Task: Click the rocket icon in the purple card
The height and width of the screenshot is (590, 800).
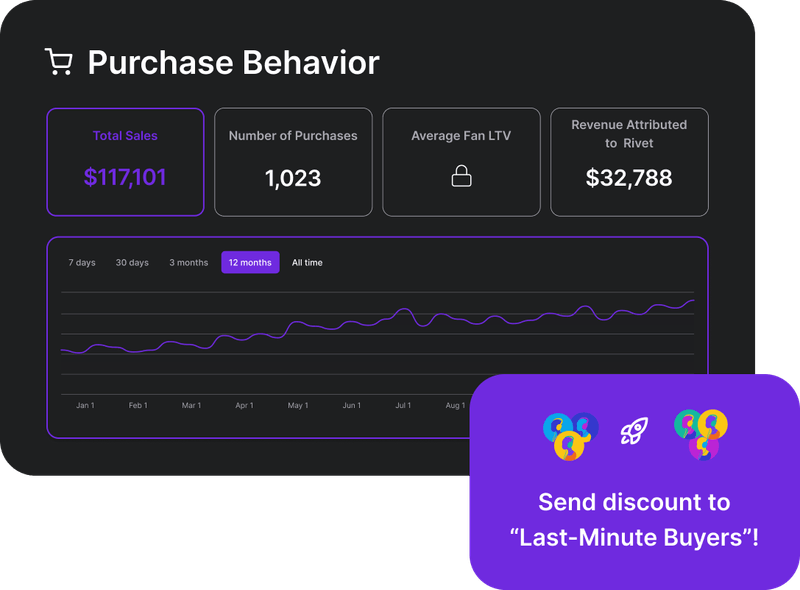Action: click(x=634, y=431)
